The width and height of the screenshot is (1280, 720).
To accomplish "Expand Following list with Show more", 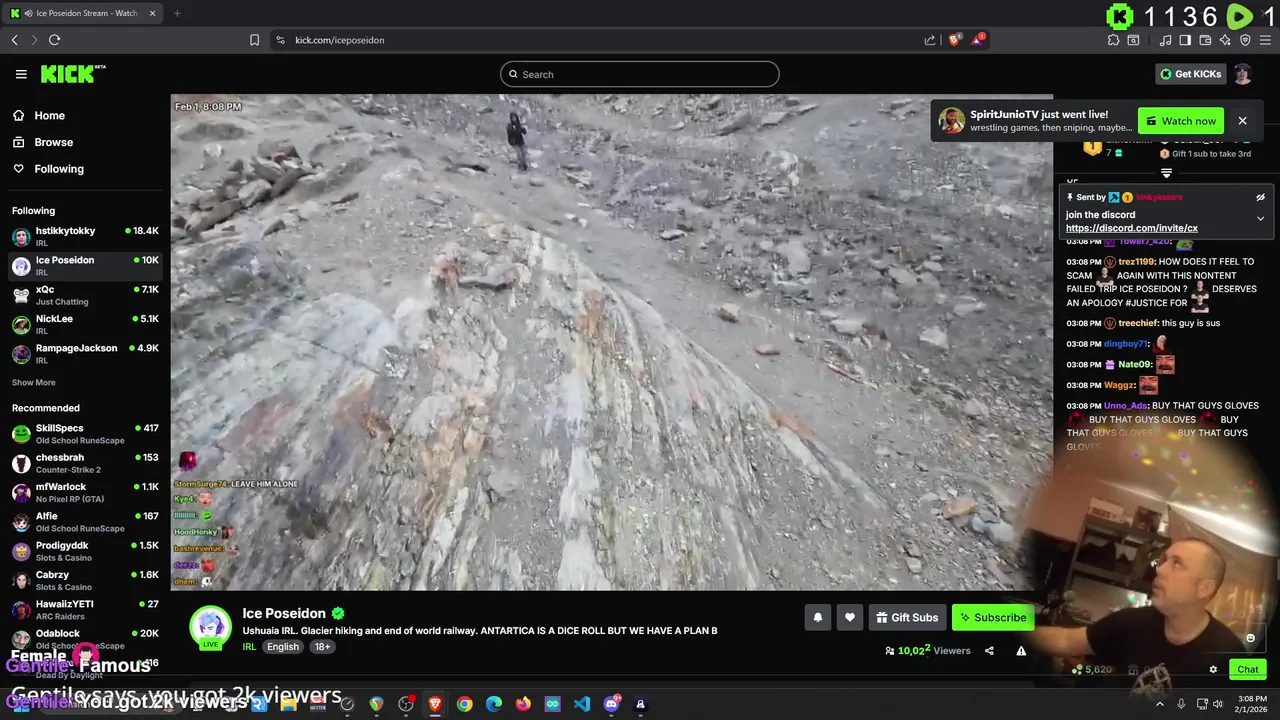I will point(33,382).
